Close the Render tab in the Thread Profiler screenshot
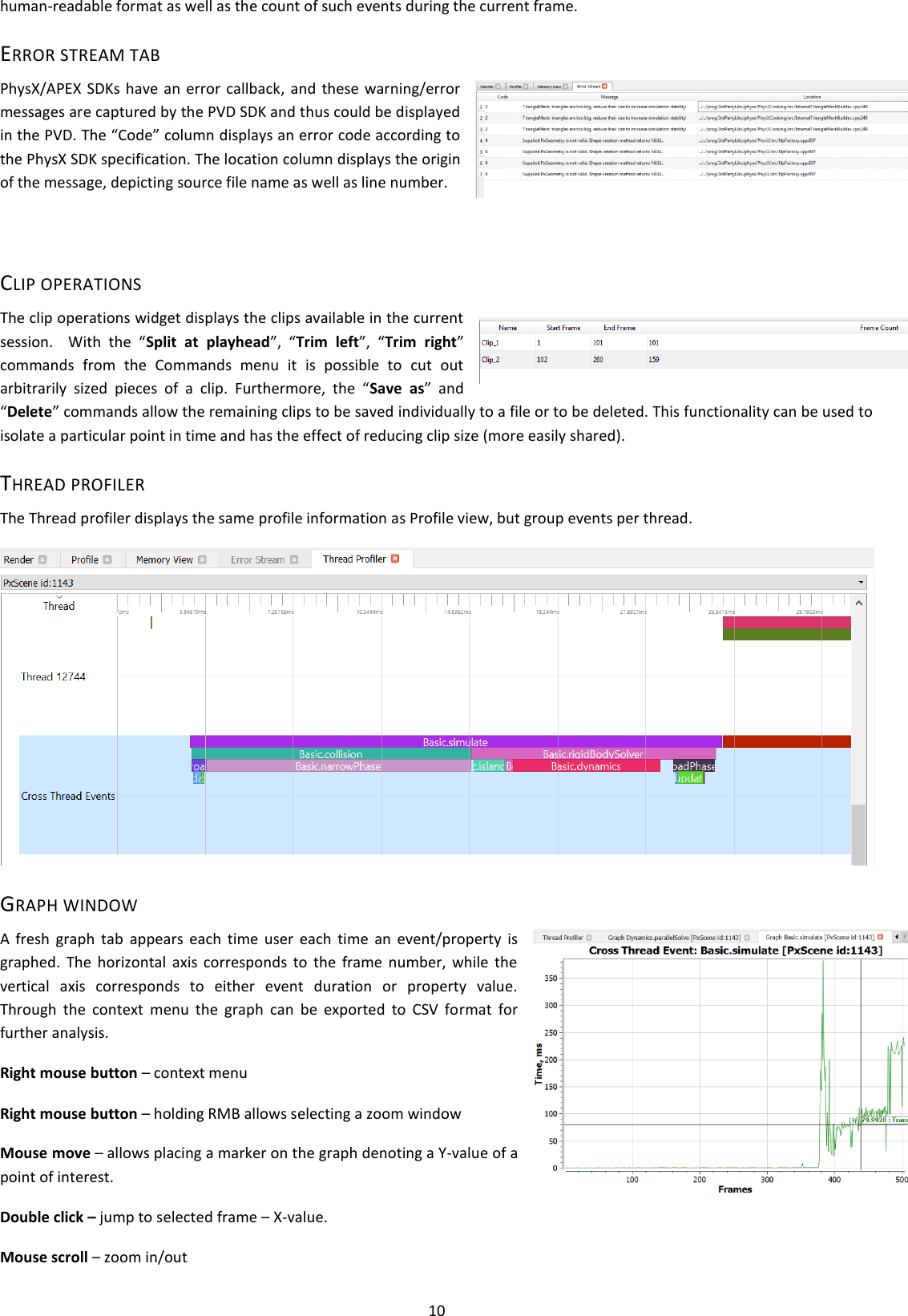 click(x=43, y=559)
